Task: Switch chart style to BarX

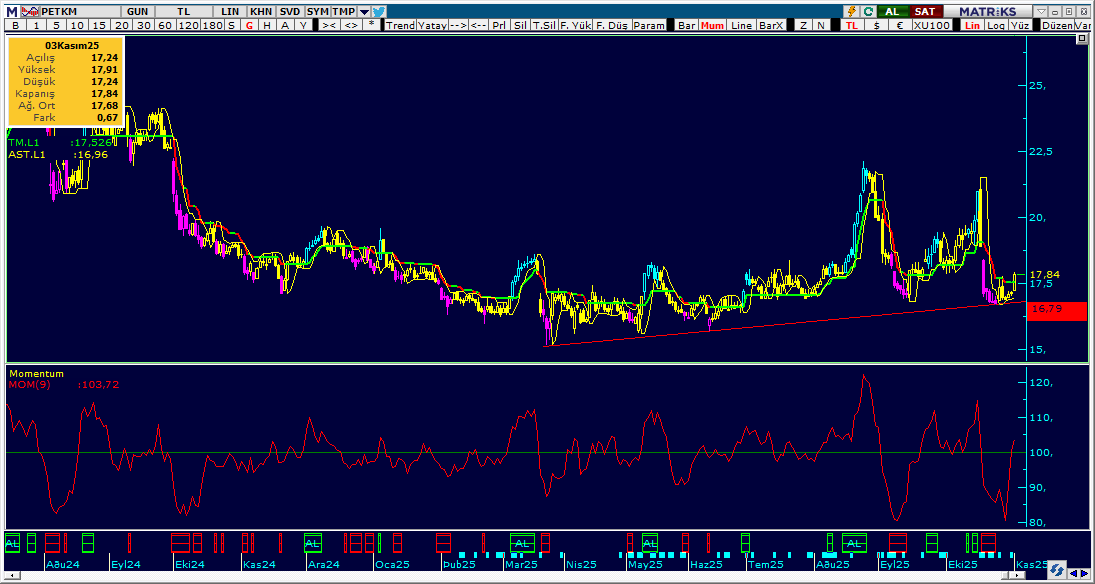Action: [771, 24]
